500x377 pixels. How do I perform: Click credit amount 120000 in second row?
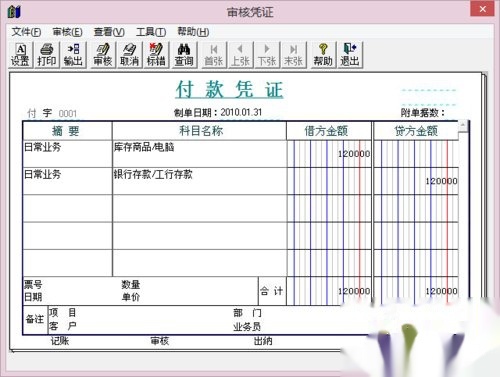pos(441,181)
